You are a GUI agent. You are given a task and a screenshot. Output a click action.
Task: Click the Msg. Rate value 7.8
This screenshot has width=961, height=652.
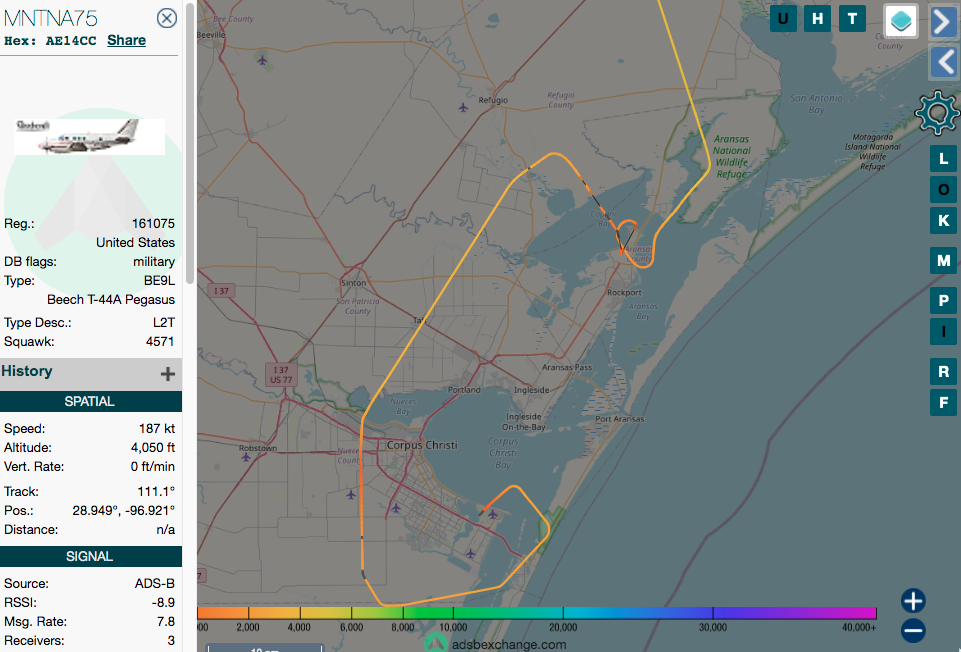[165, 621]
